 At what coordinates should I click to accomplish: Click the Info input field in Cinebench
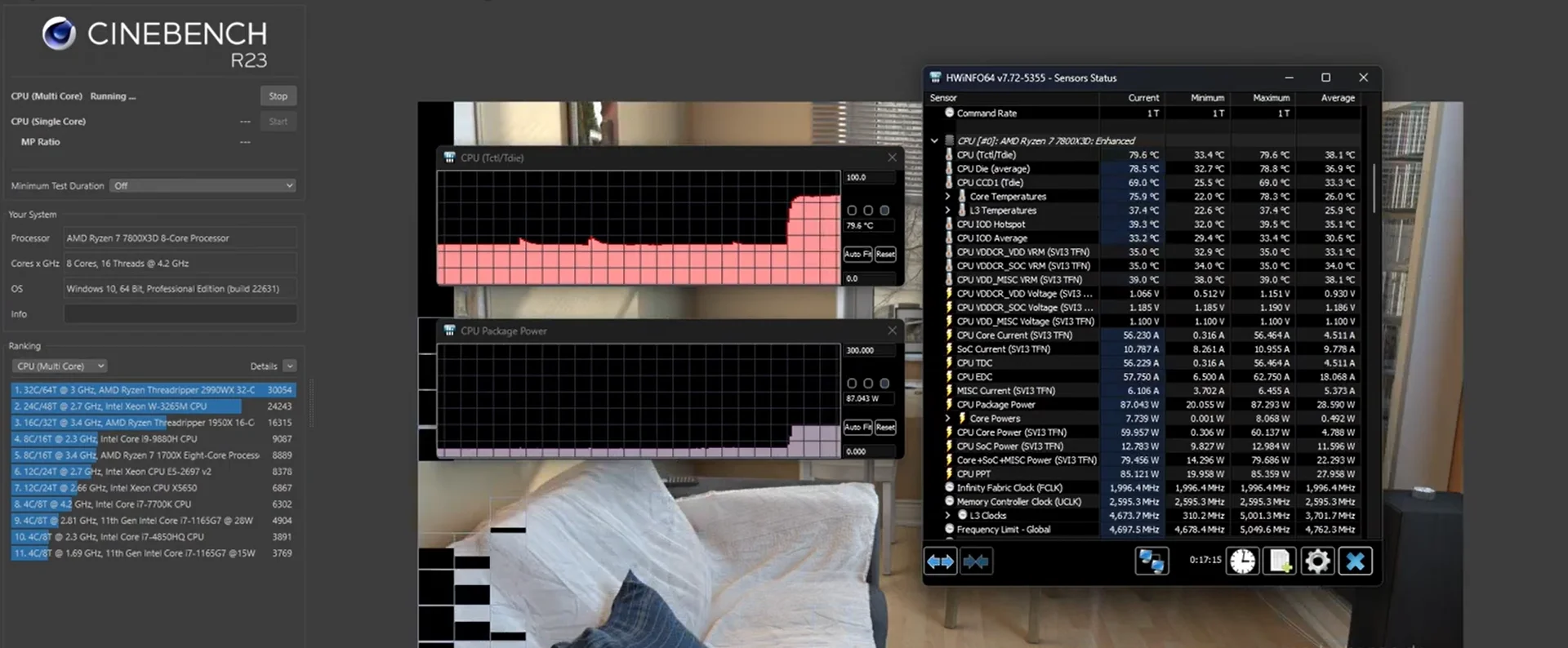pos(180,314)
